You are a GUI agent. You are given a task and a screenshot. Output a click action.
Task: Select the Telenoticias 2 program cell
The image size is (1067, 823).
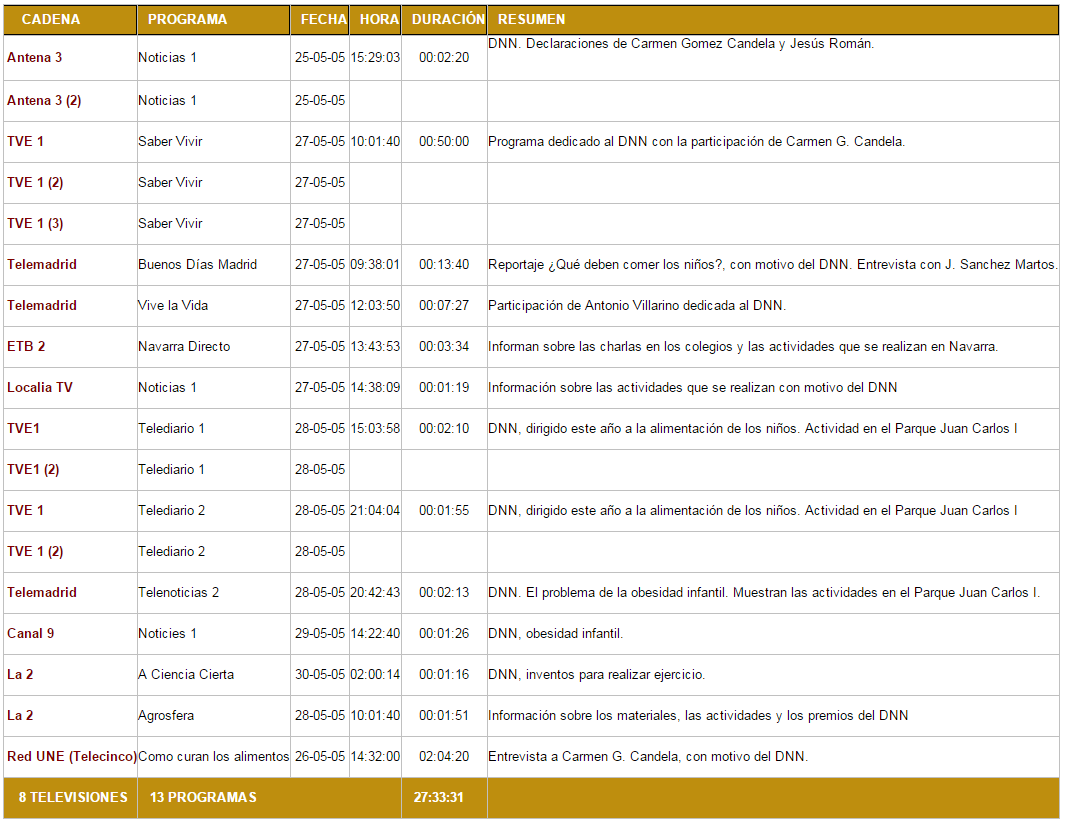pyautogui.click(x=179, y=593)
